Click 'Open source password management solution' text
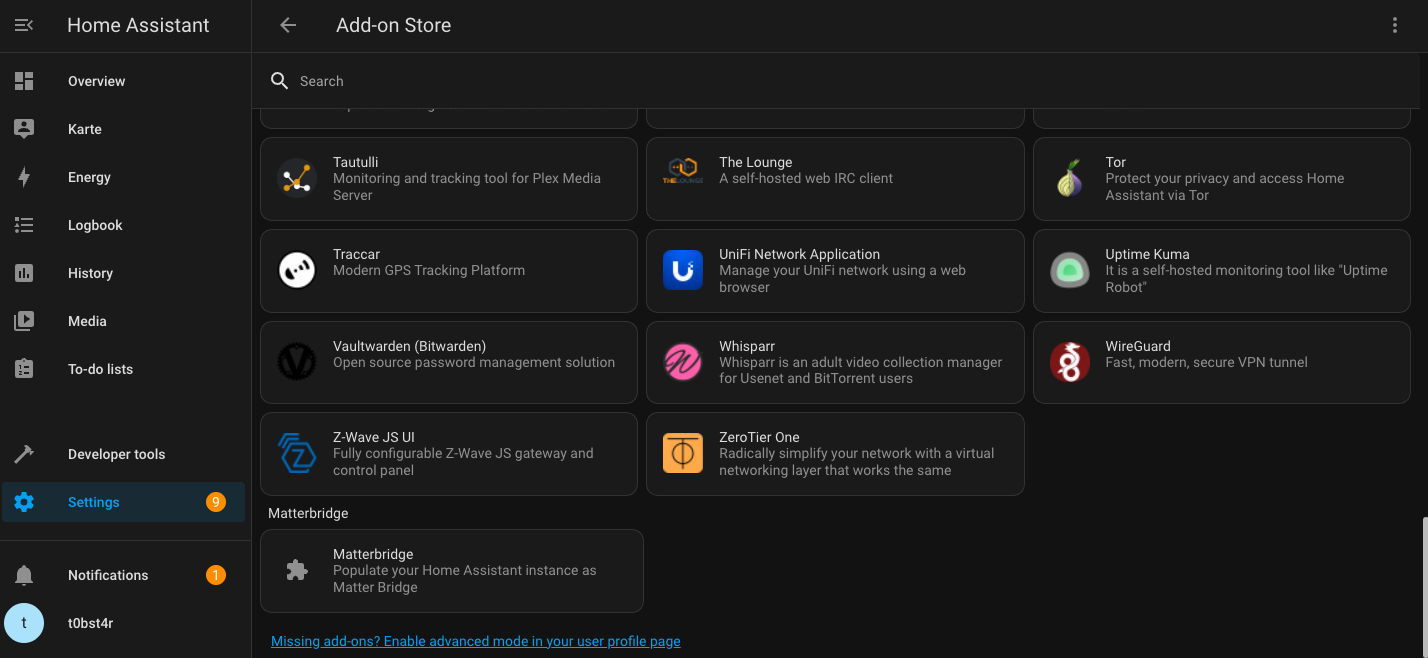The height and width of the screenshot is (658, 1428). coord(474,362)
